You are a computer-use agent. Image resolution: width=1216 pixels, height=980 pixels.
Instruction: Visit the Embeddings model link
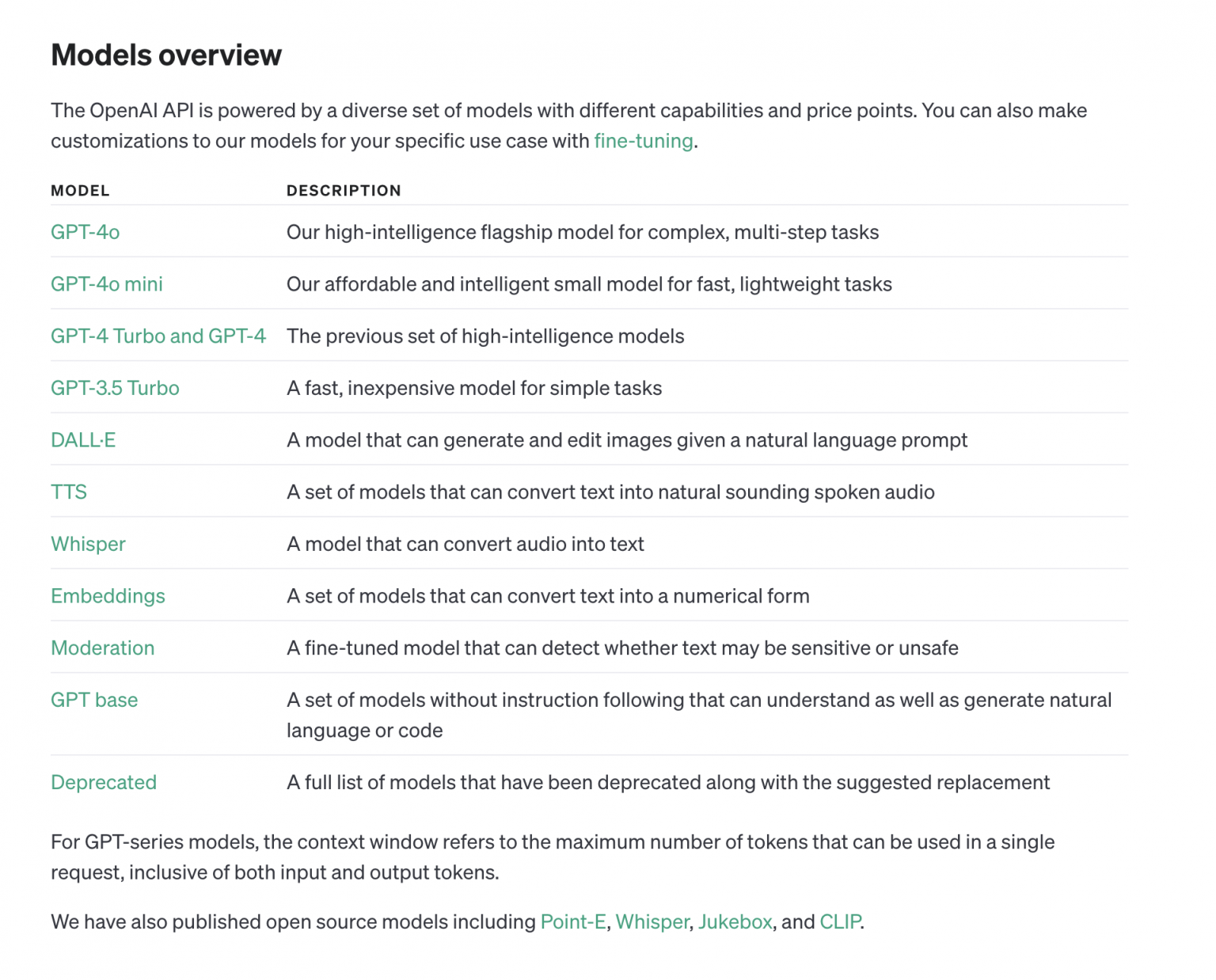pos(108,596)
